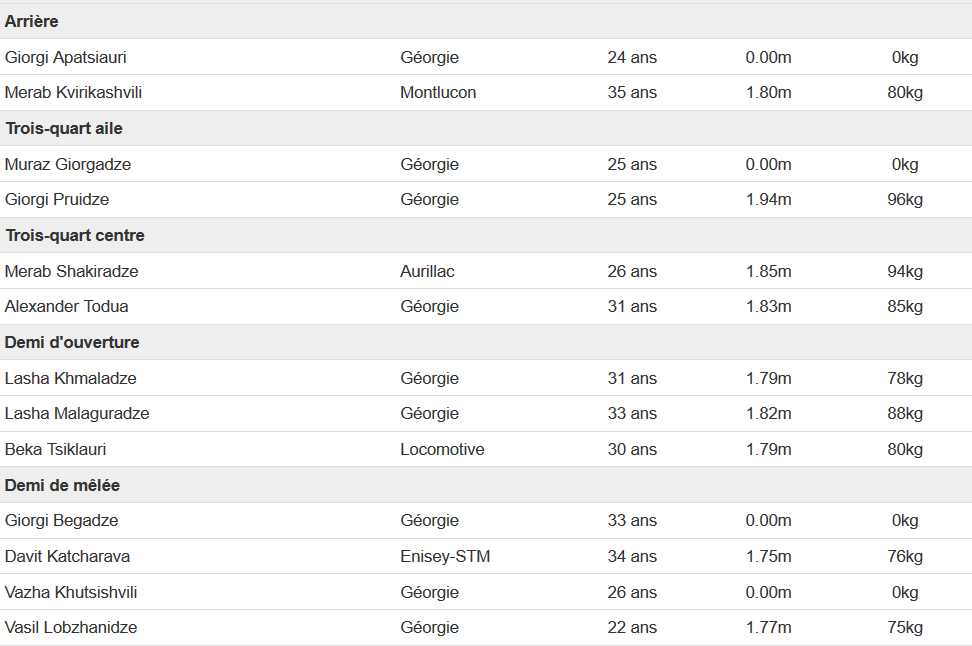The width and height of the screenshot is (972, 646).
Task: Open Giorgi Begadze player row
Action: [486, 521]
